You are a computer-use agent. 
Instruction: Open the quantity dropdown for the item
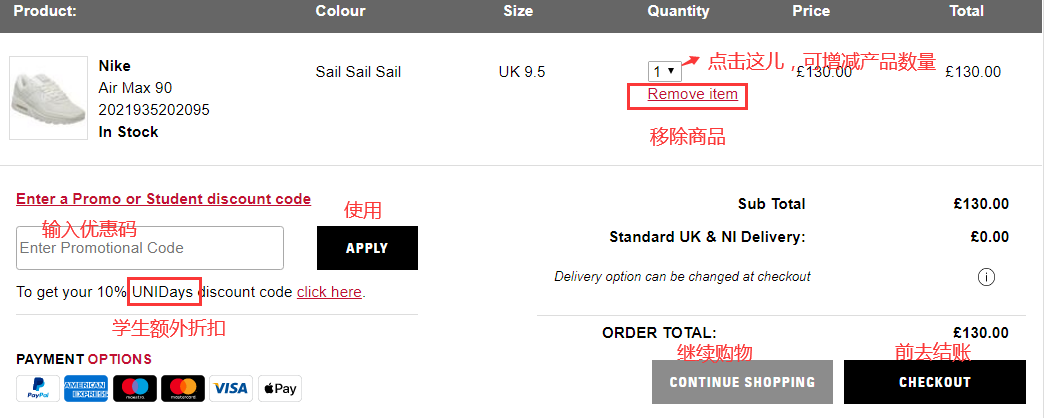(665, 71)
